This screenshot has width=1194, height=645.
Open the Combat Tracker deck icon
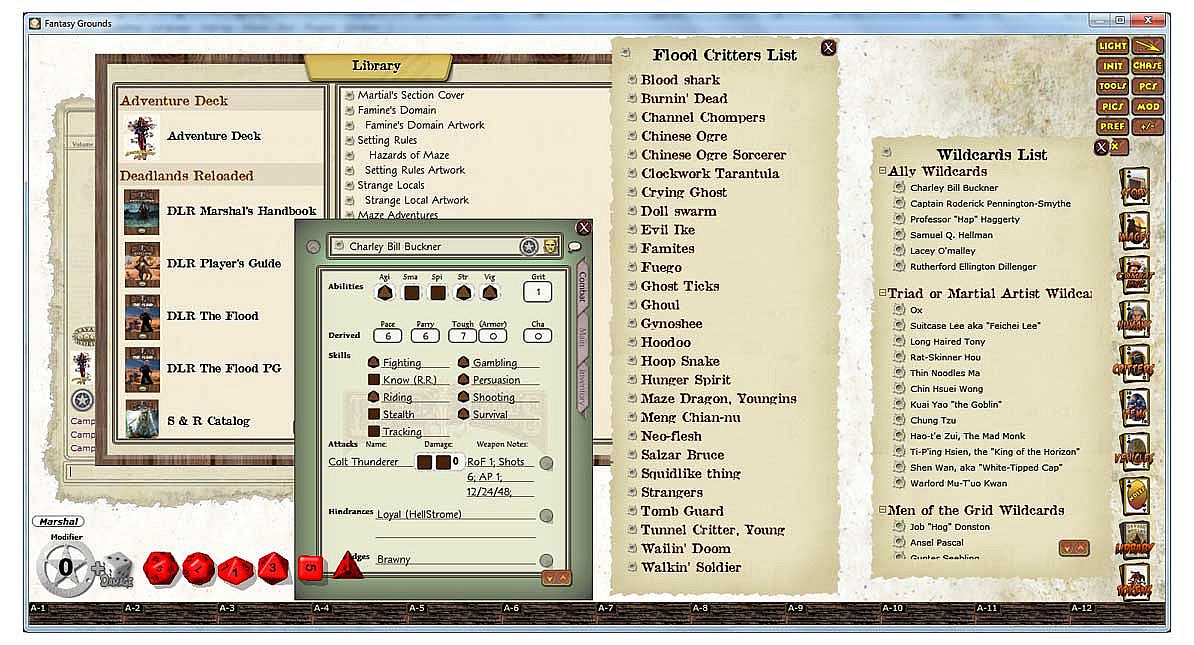tap(1134, 276)
